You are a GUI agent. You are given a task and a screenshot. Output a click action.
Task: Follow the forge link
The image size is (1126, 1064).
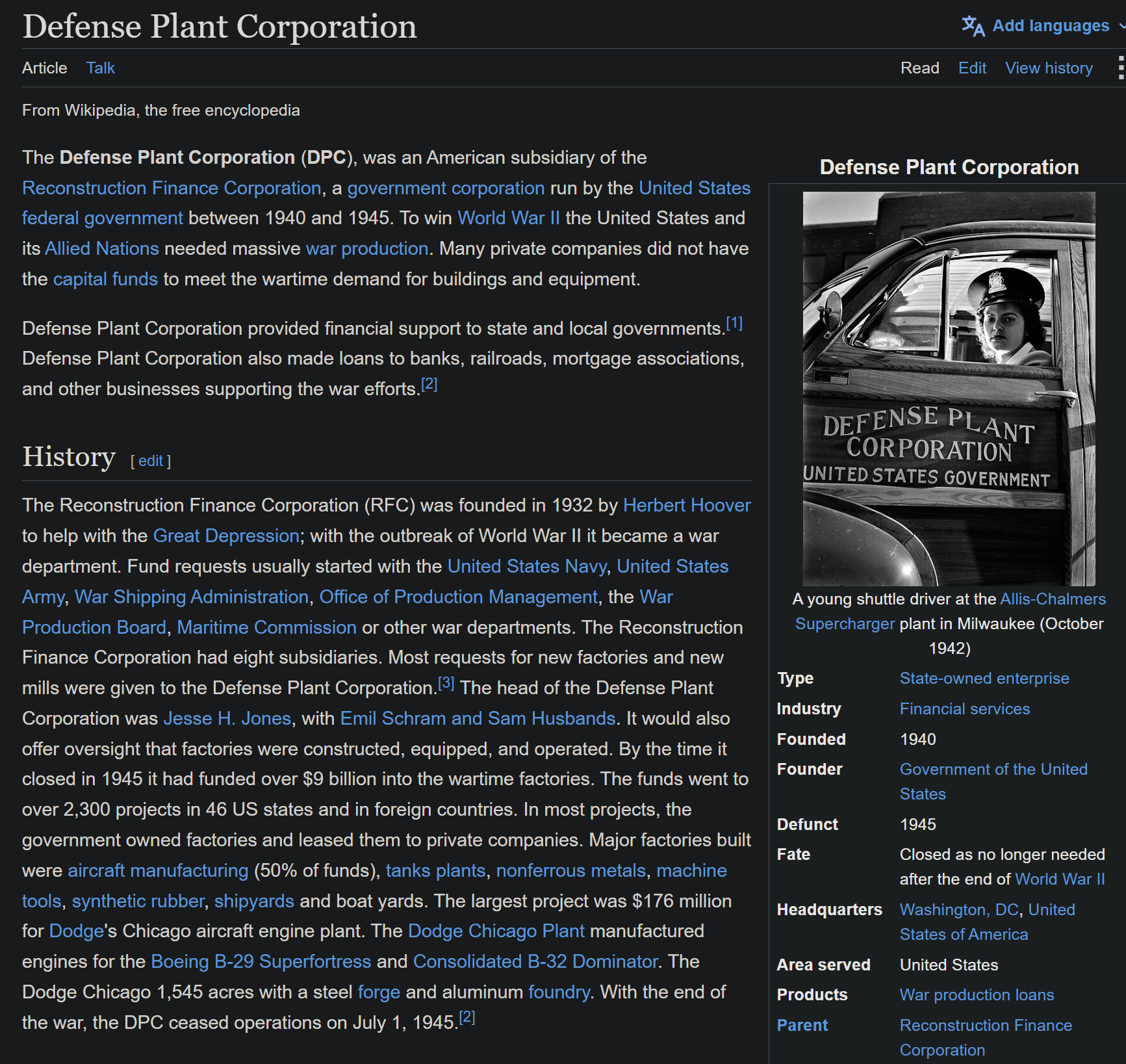(379, 992)
